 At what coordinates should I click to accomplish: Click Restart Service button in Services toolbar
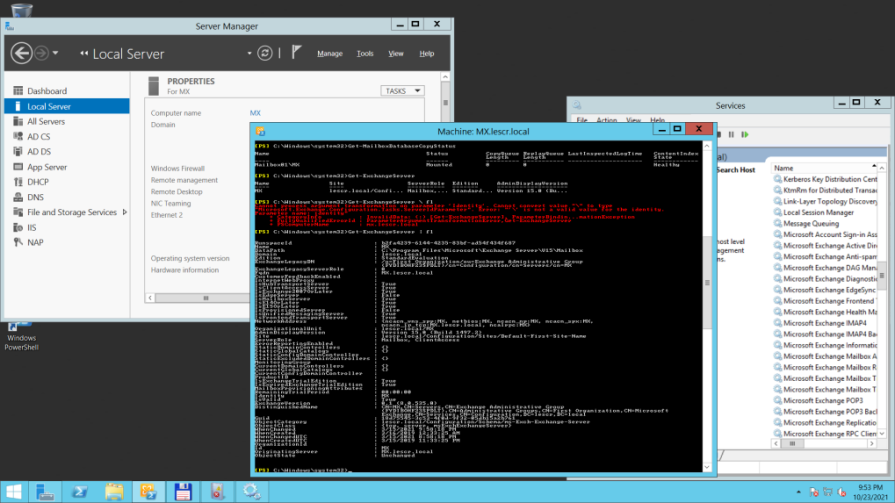[x=745, y=135]
